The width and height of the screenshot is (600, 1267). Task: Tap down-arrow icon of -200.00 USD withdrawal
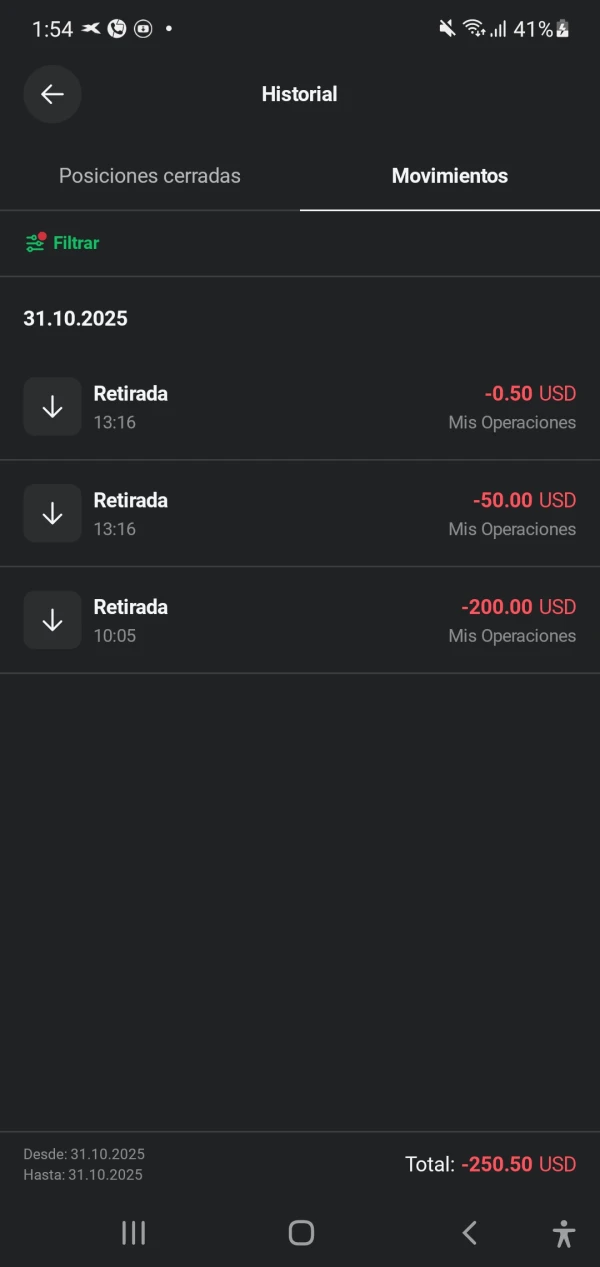point(52,620)
